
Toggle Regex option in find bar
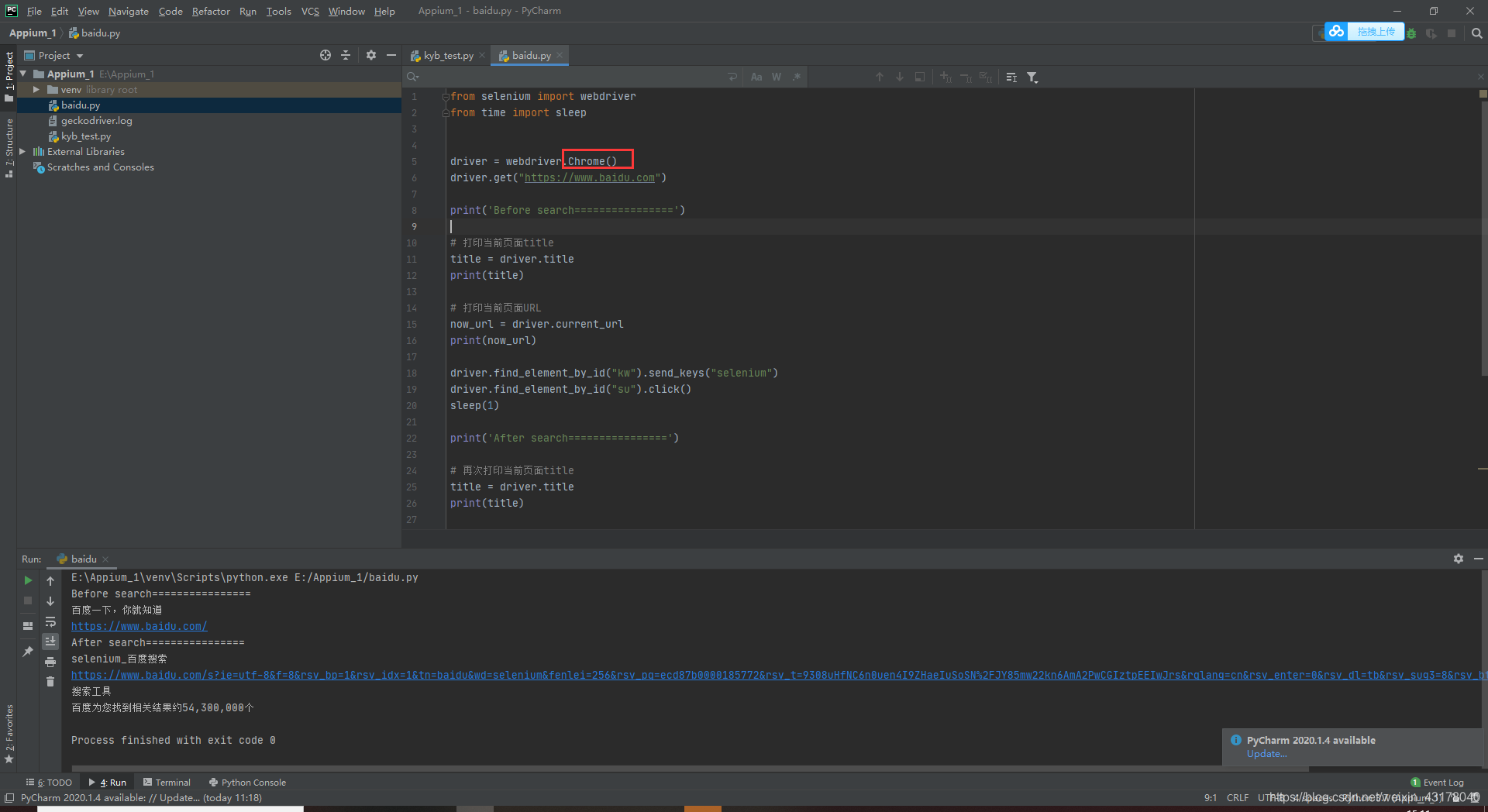pos(797,77)
